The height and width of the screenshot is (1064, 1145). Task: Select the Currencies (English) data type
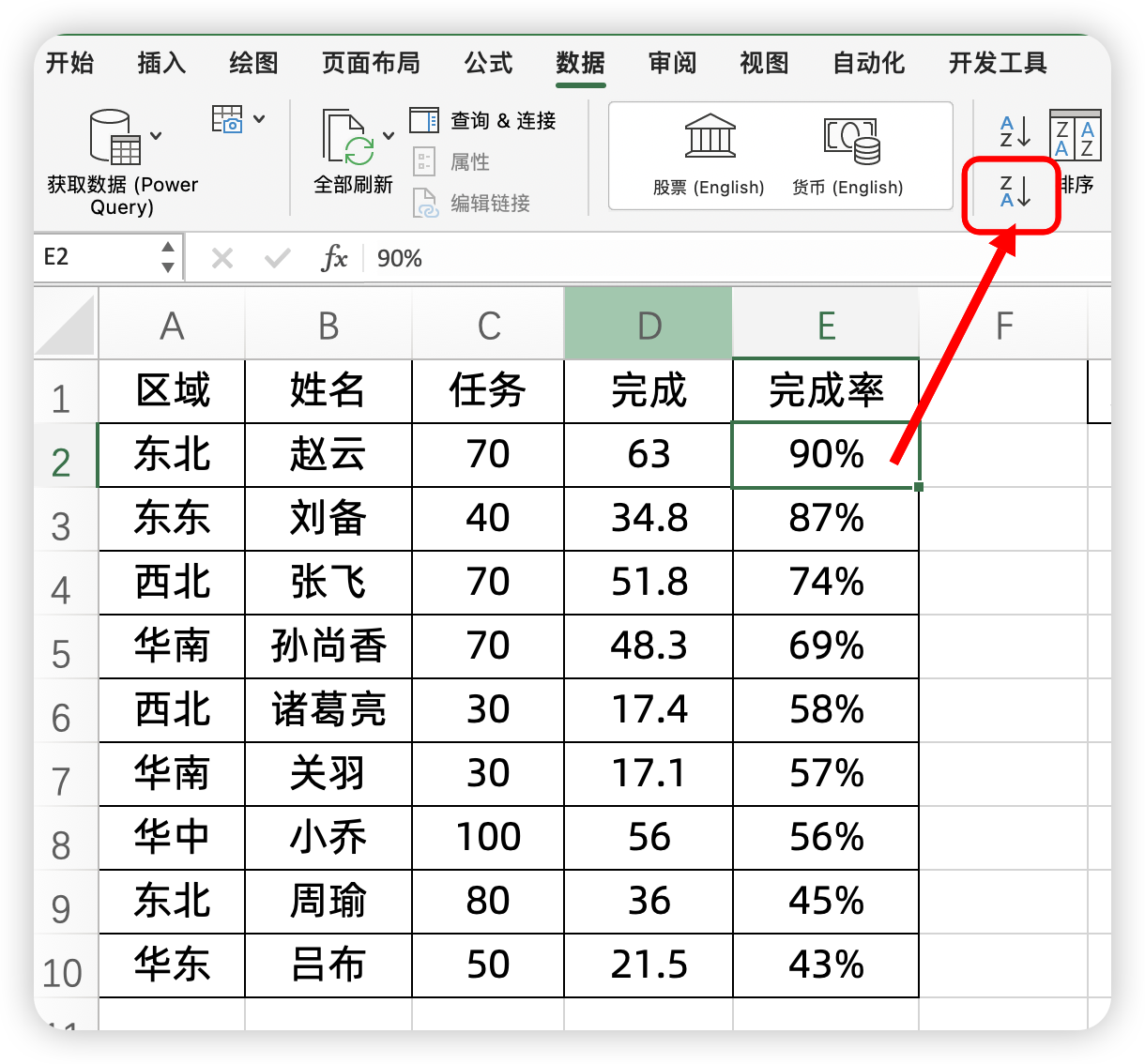pos(848,153)
